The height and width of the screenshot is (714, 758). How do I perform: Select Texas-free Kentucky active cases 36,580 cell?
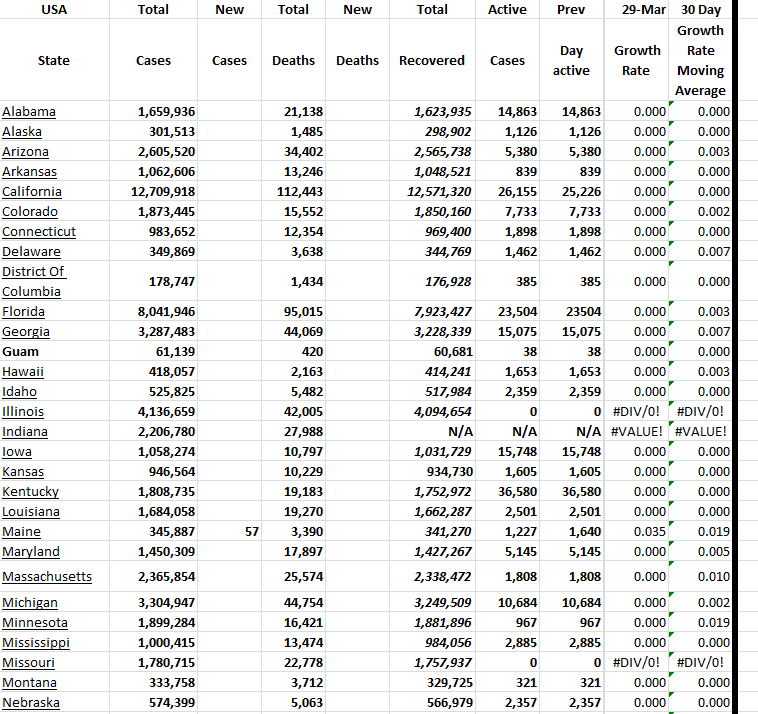(507, 492)
